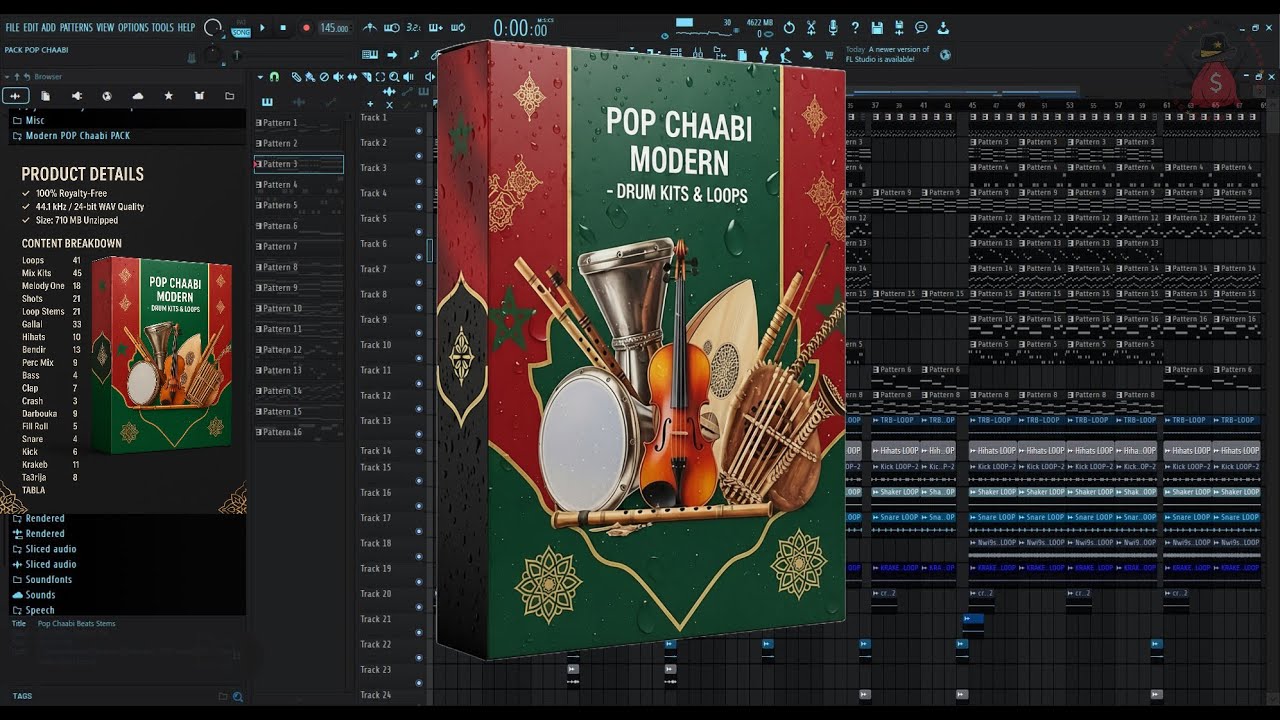Mute Track 2 using its green dot
The image size is (1280, 720).
point(418,156)
